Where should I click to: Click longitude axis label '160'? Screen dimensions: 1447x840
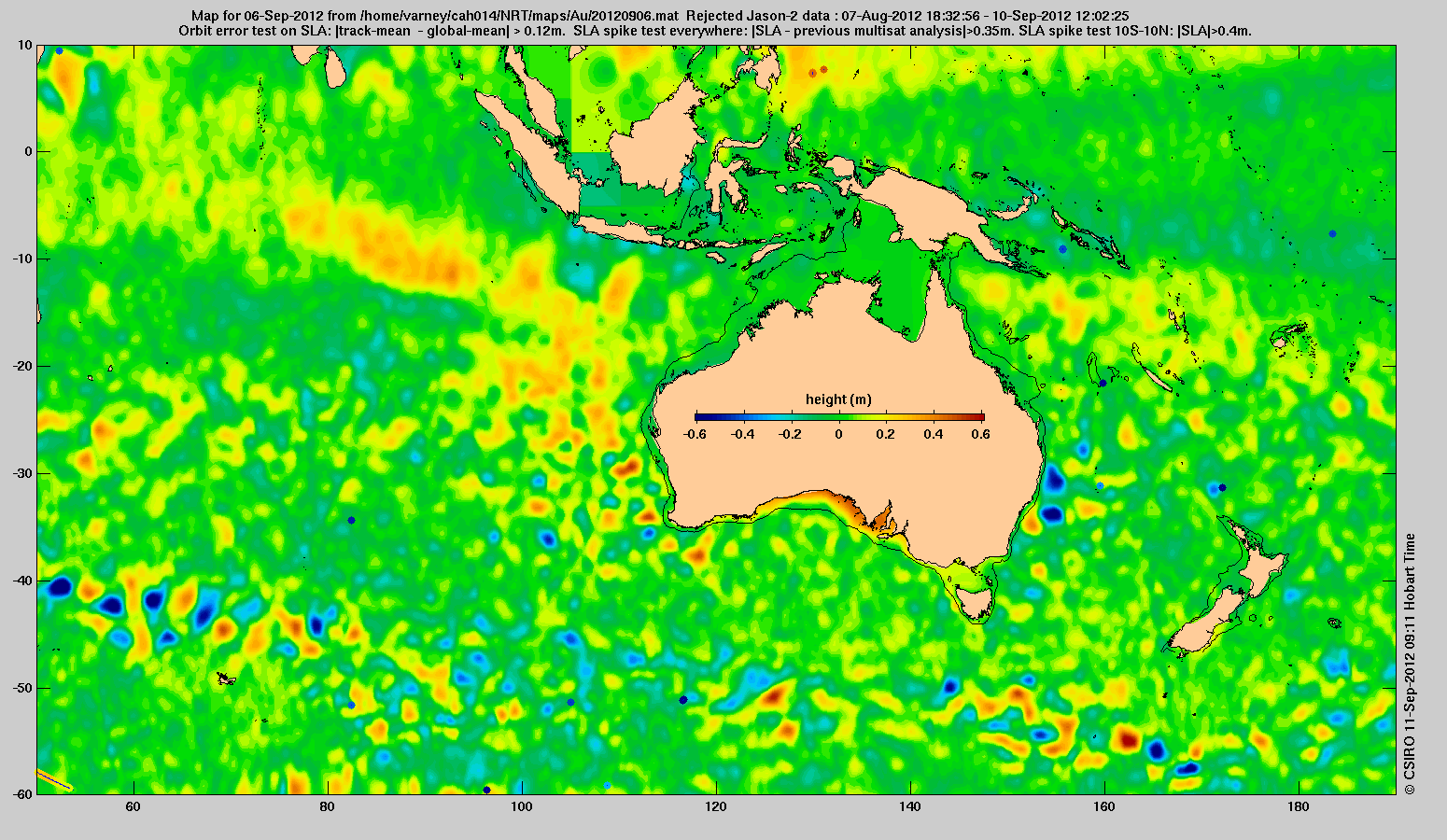coord(1104,807)
